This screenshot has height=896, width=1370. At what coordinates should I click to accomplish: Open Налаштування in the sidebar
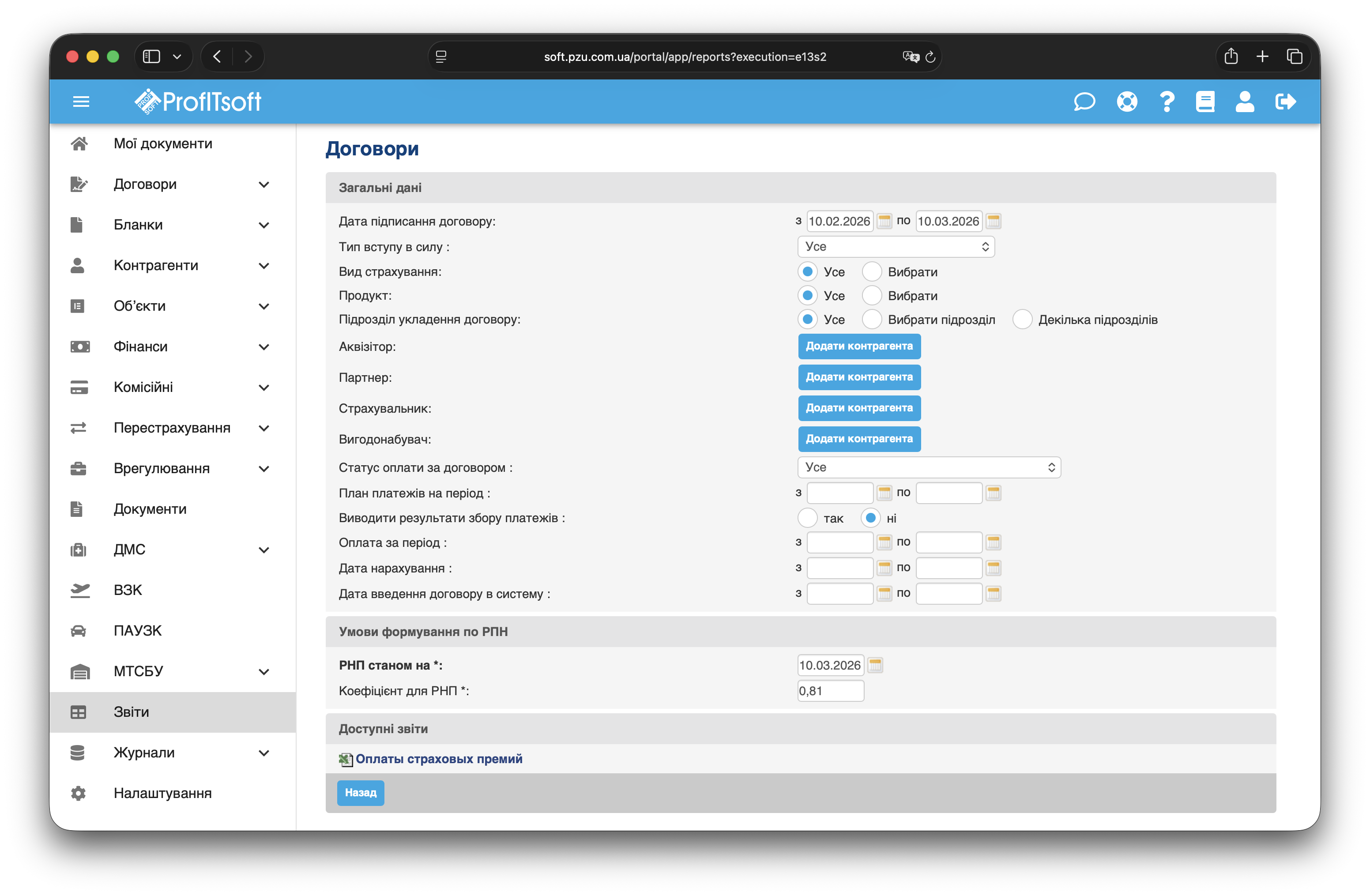point(162,793)
